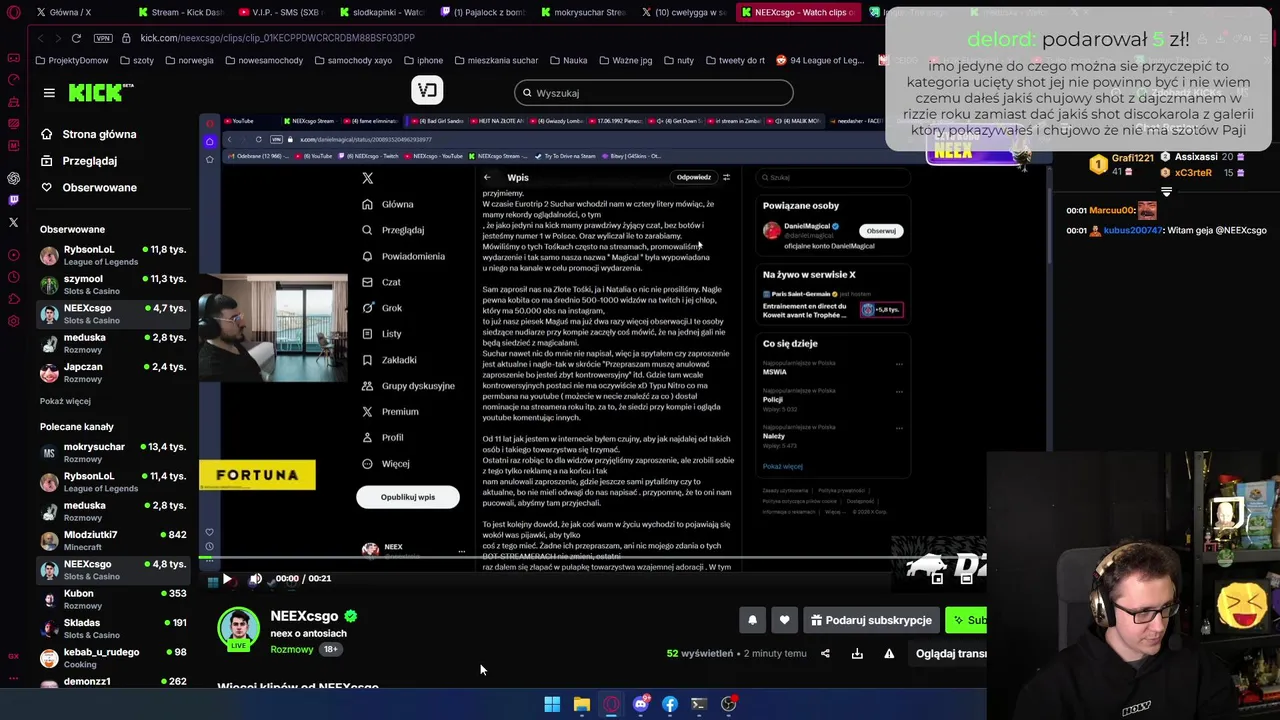Switch to the Stream - Kick Dashboard tab
The width and height of the screenshot is (1280, 720).
(x=180, y=12)
